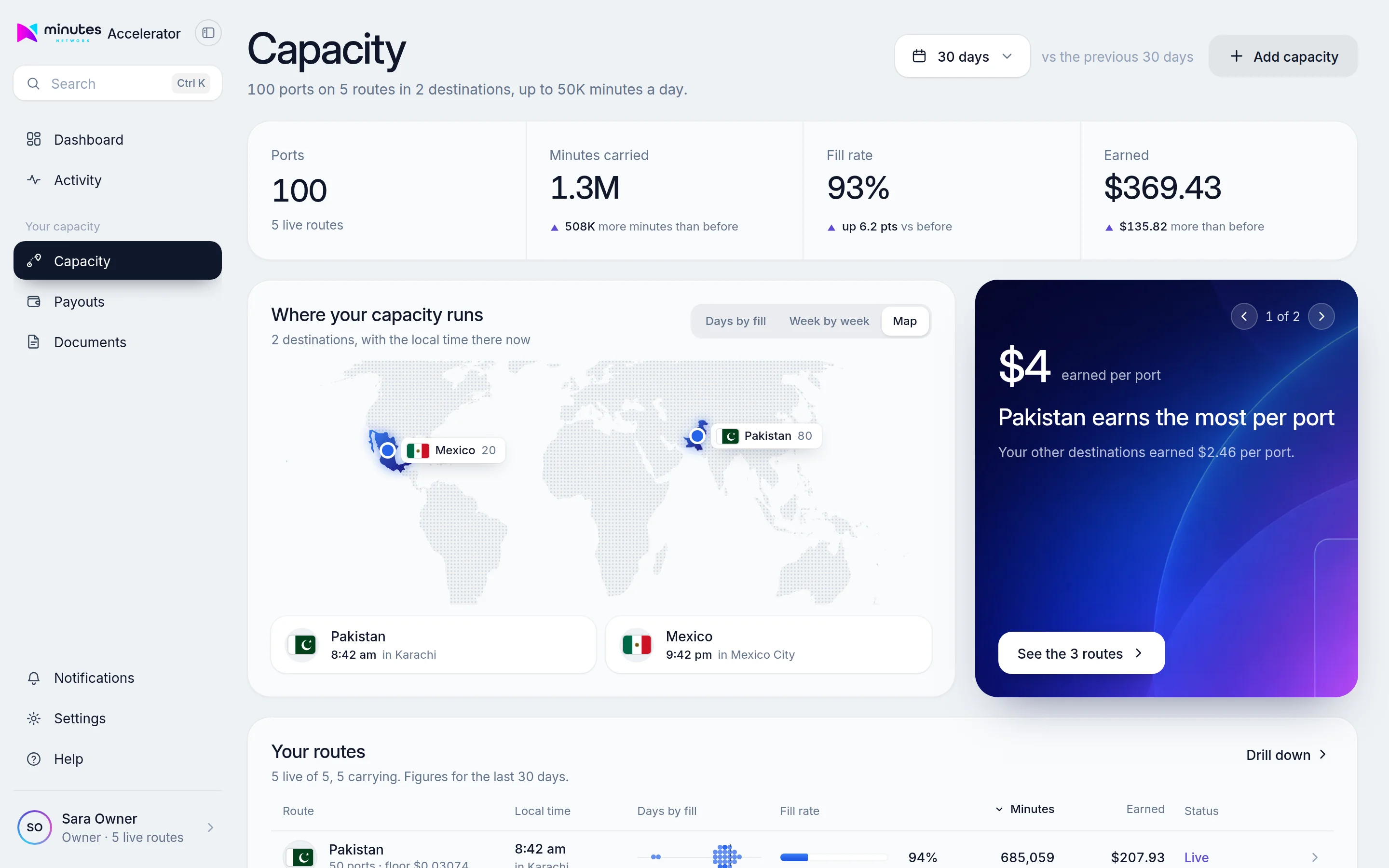This screenshot has height=868, width=1389.
Task: Click Pakistan map marker dot
Action: tap(697, 436)
